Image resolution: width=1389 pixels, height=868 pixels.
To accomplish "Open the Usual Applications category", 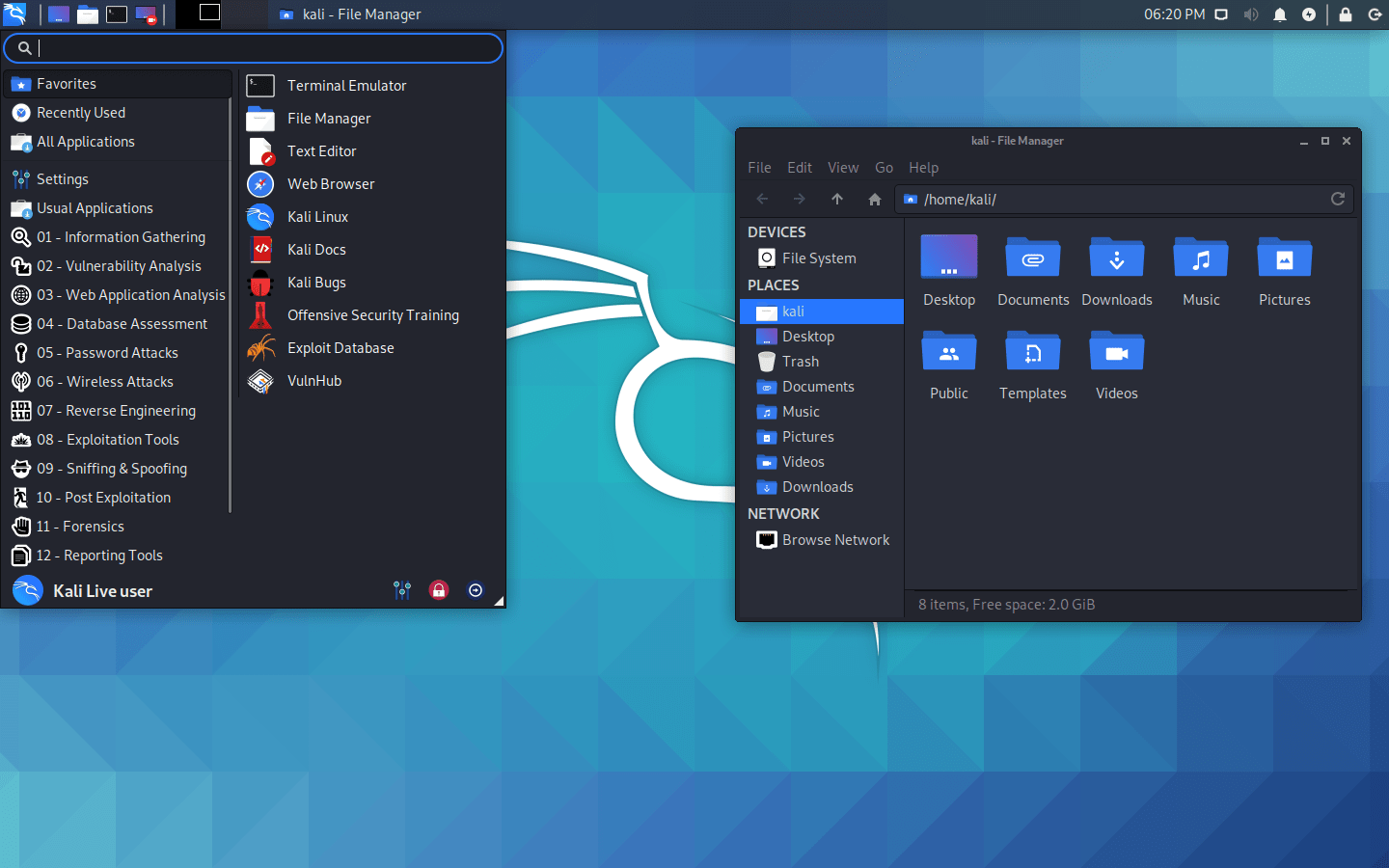I will [118, 208].
